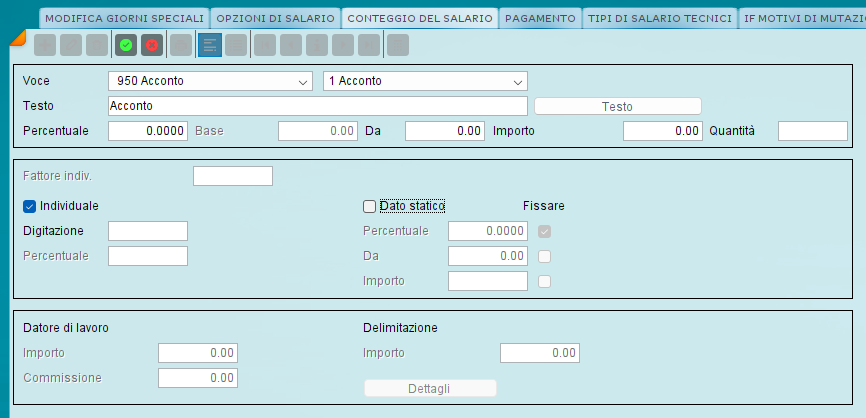Click Percentuale field under Dato statico
The image size is (866, 418).
click(x=488, y=231)
